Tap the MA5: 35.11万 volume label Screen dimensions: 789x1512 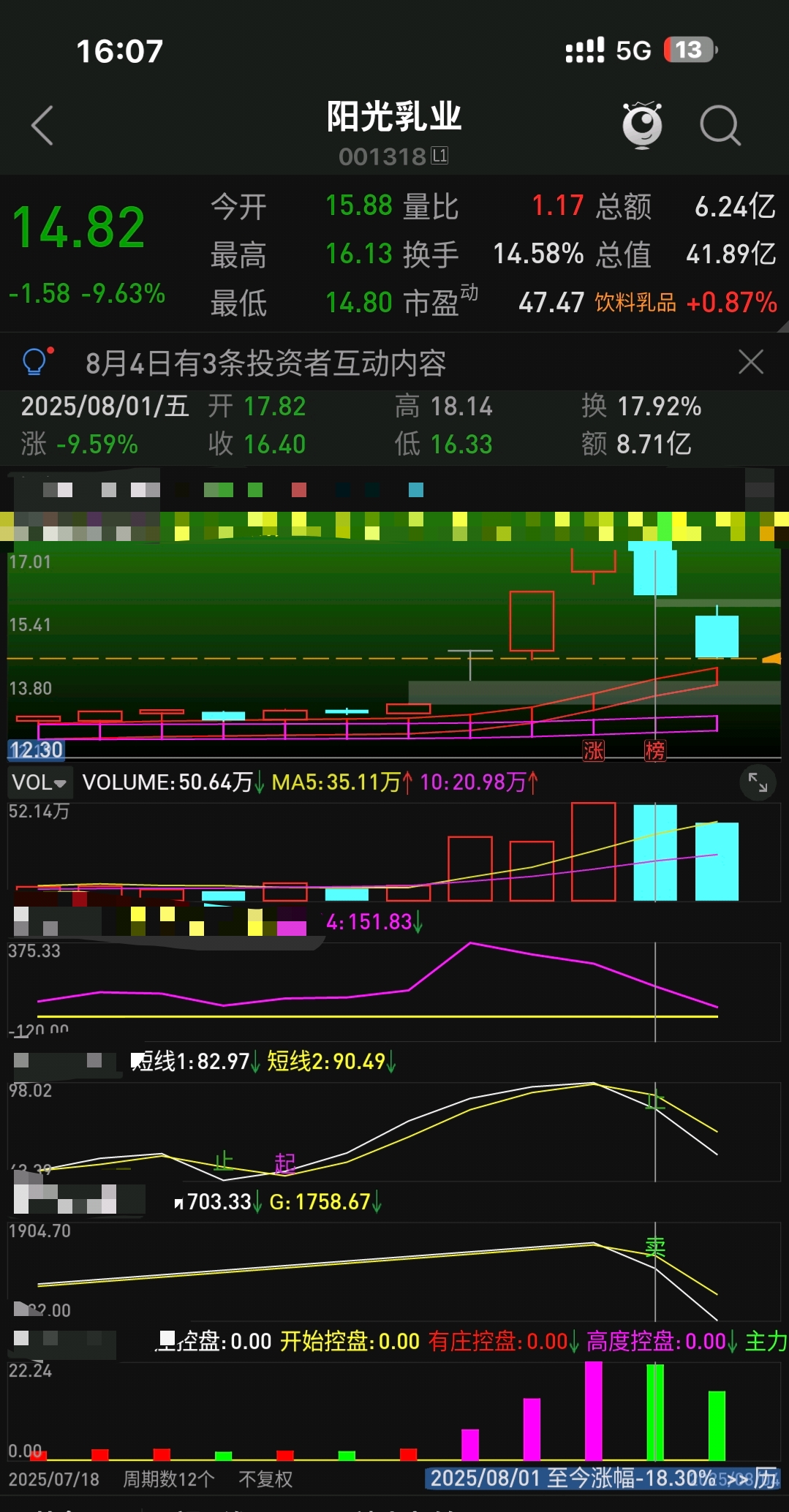(342, 782)
